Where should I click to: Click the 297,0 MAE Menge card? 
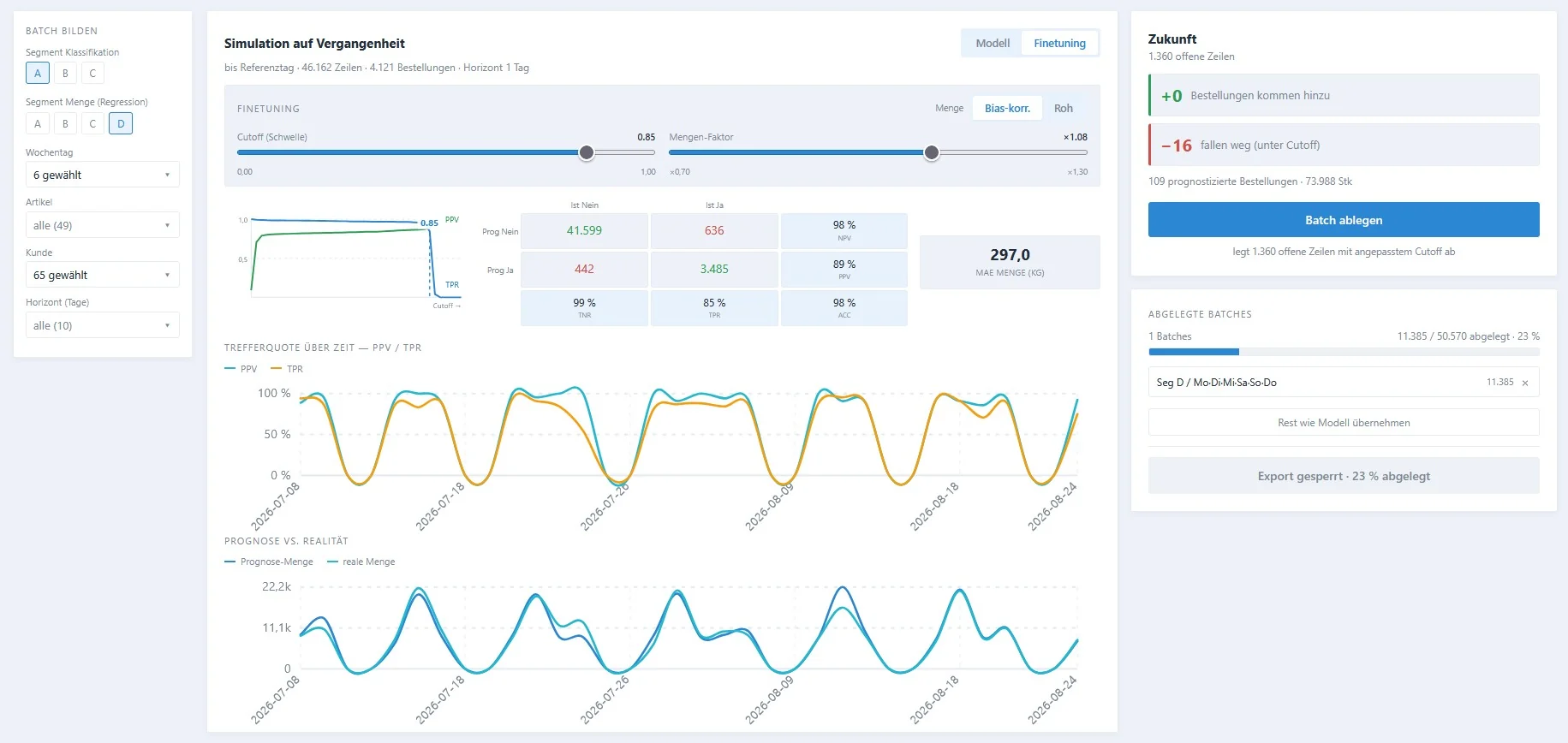1010,262
